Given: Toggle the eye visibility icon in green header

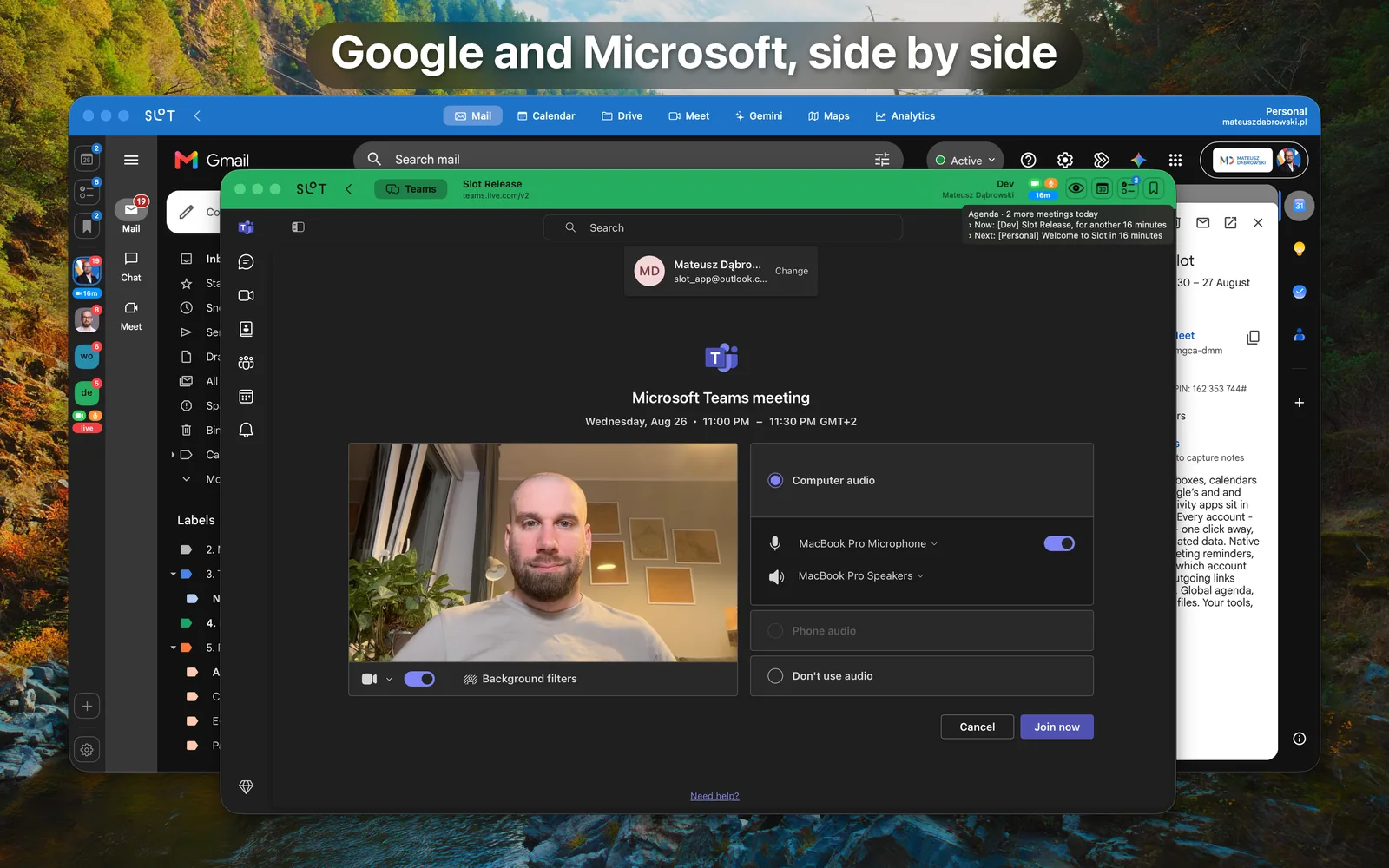Looking at the screenshot, I should coord(1076,188).
